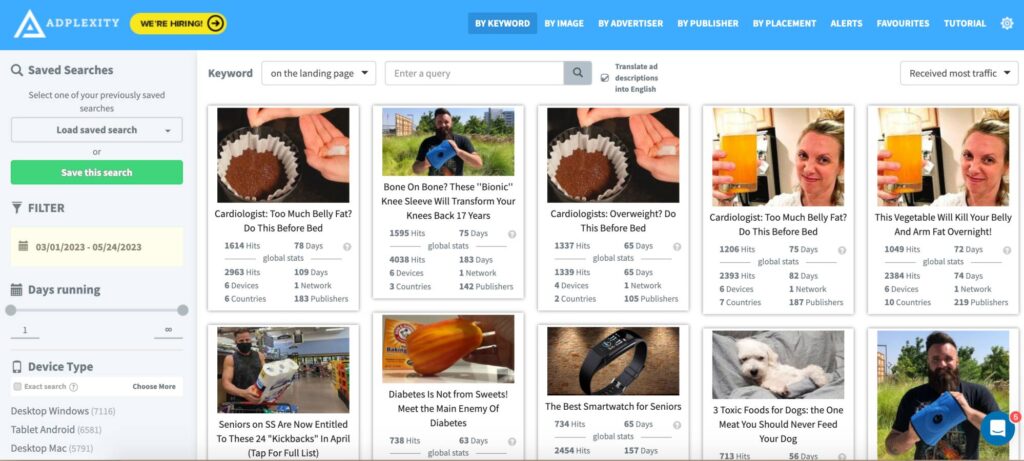Open Diabetes baking soda ad thumbnail
Image resolution: width=1024 pixels, height=461 pixels.
point(448,349)
